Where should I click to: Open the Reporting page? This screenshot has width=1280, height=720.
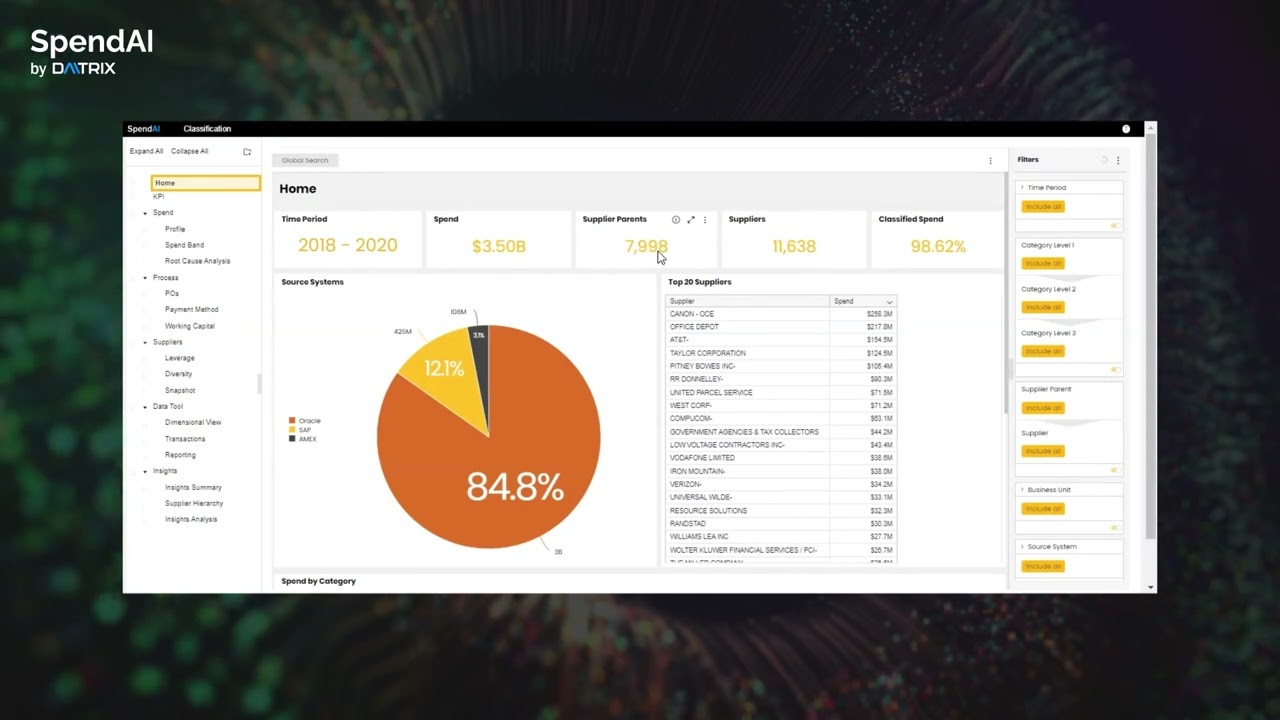(x=180, y=455)
